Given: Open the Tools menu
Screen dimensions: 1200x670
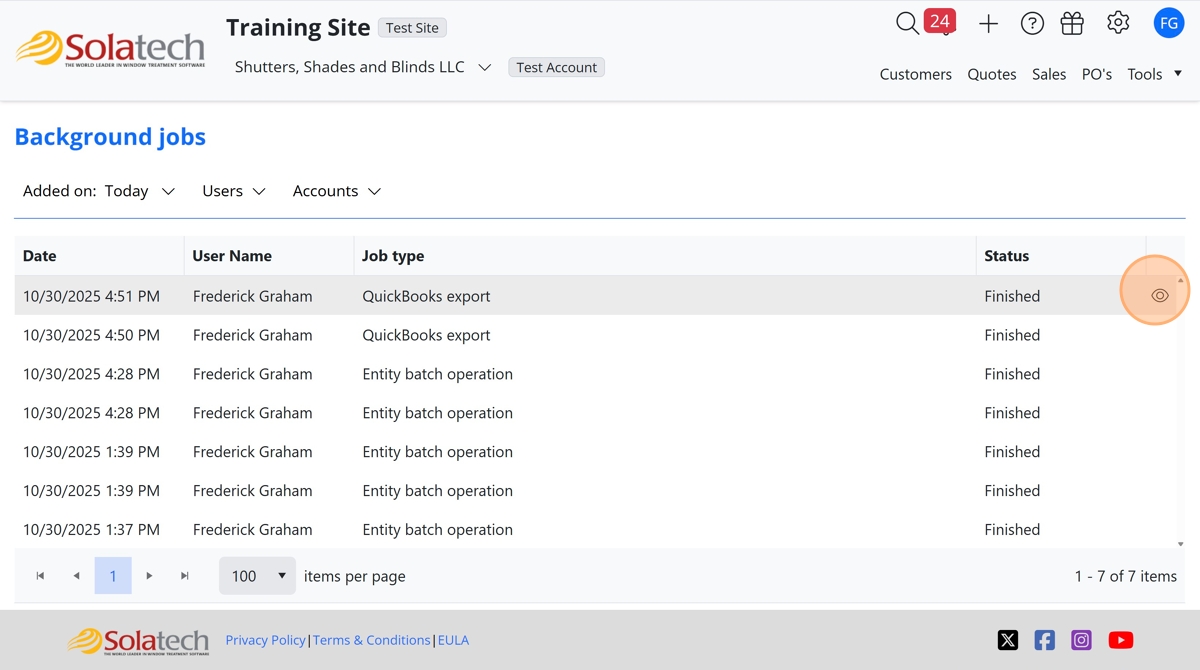Looking at the screenshot, I should 1154,74.
